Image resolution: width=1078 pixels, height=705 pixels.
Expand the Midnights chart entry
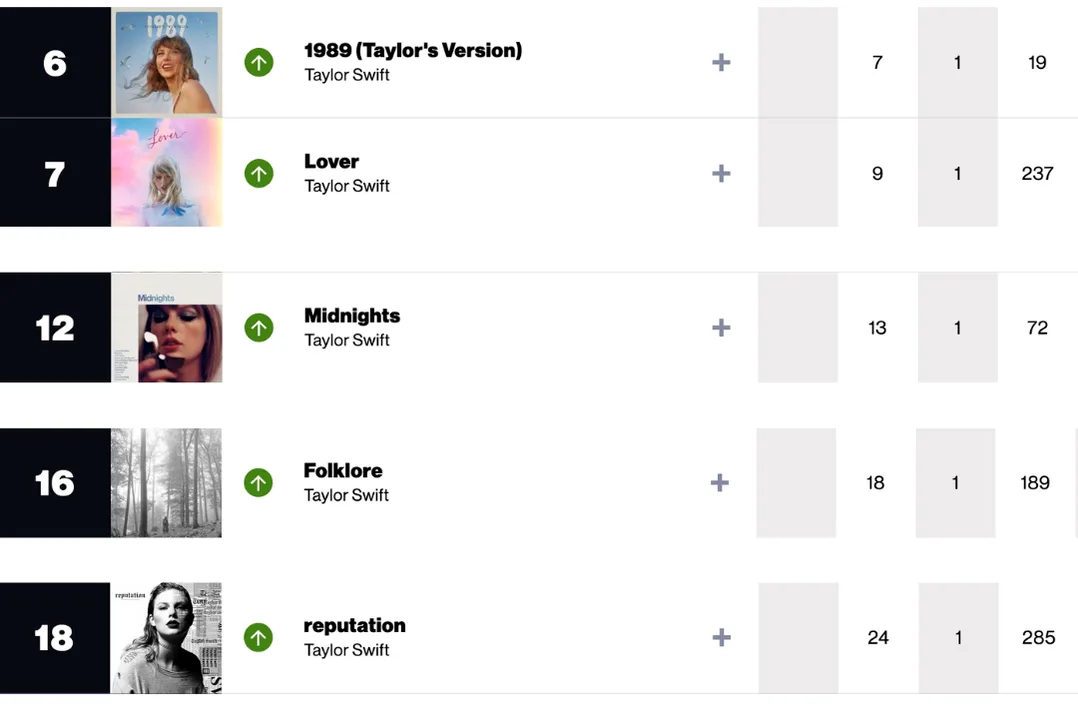click(721, 328)
